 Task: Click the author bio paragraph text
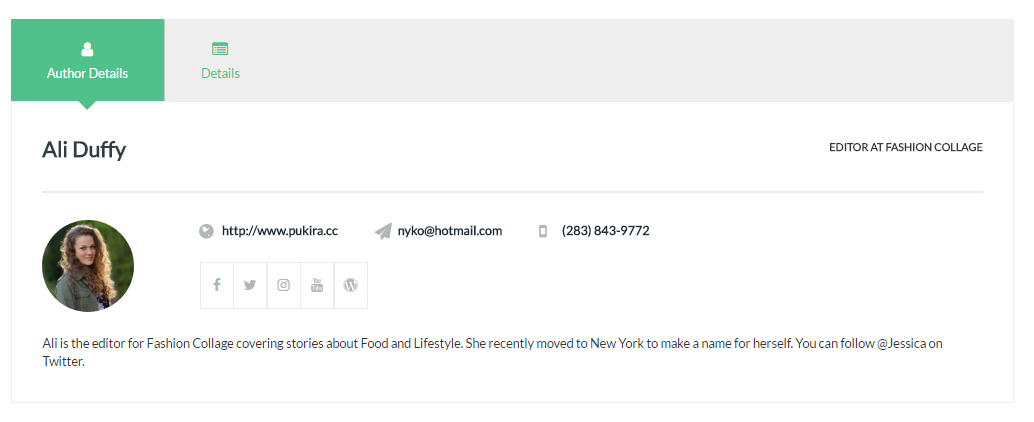(493, 352)
